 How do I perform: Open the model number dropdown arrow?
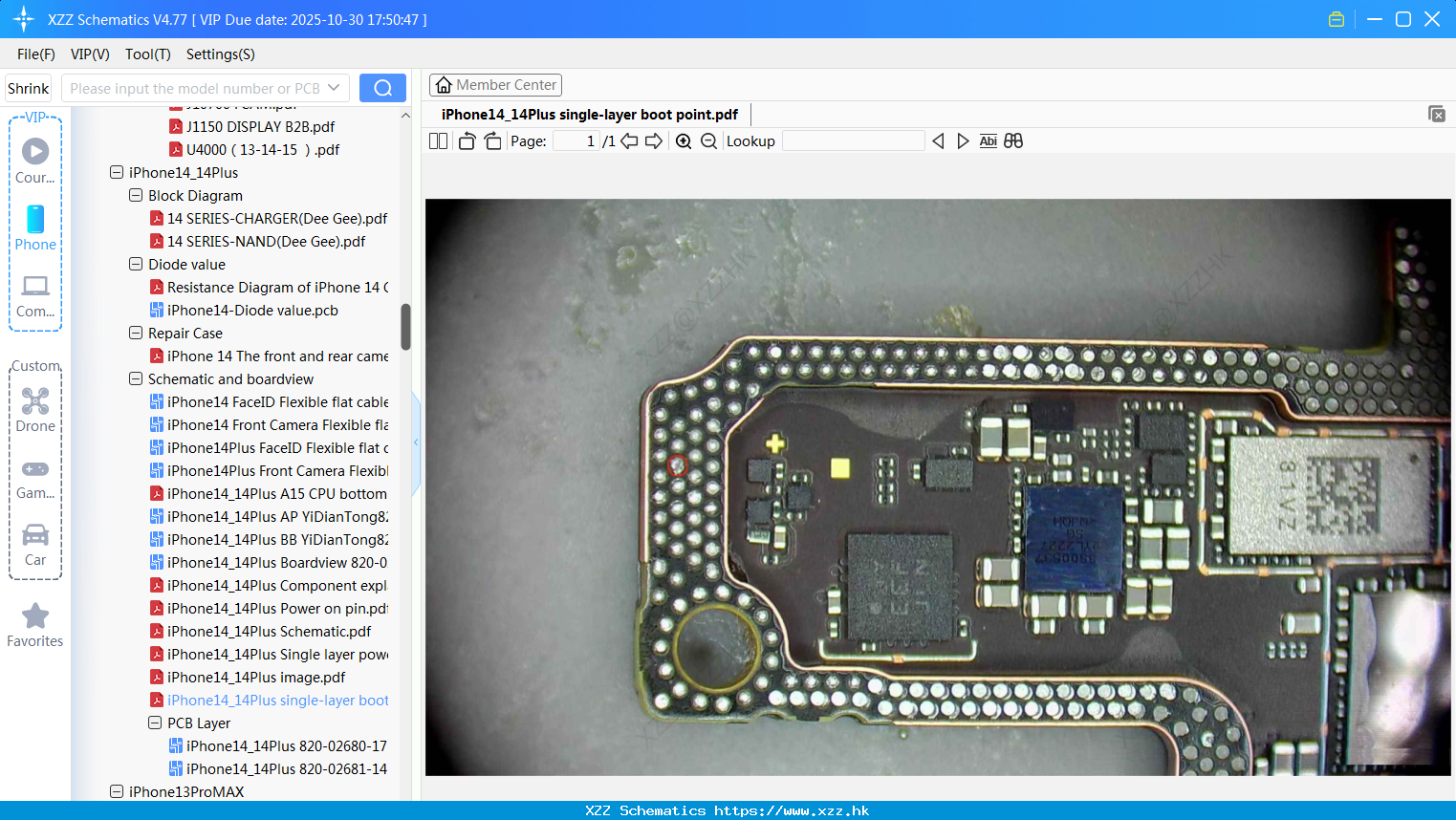(x=334, y=88)
